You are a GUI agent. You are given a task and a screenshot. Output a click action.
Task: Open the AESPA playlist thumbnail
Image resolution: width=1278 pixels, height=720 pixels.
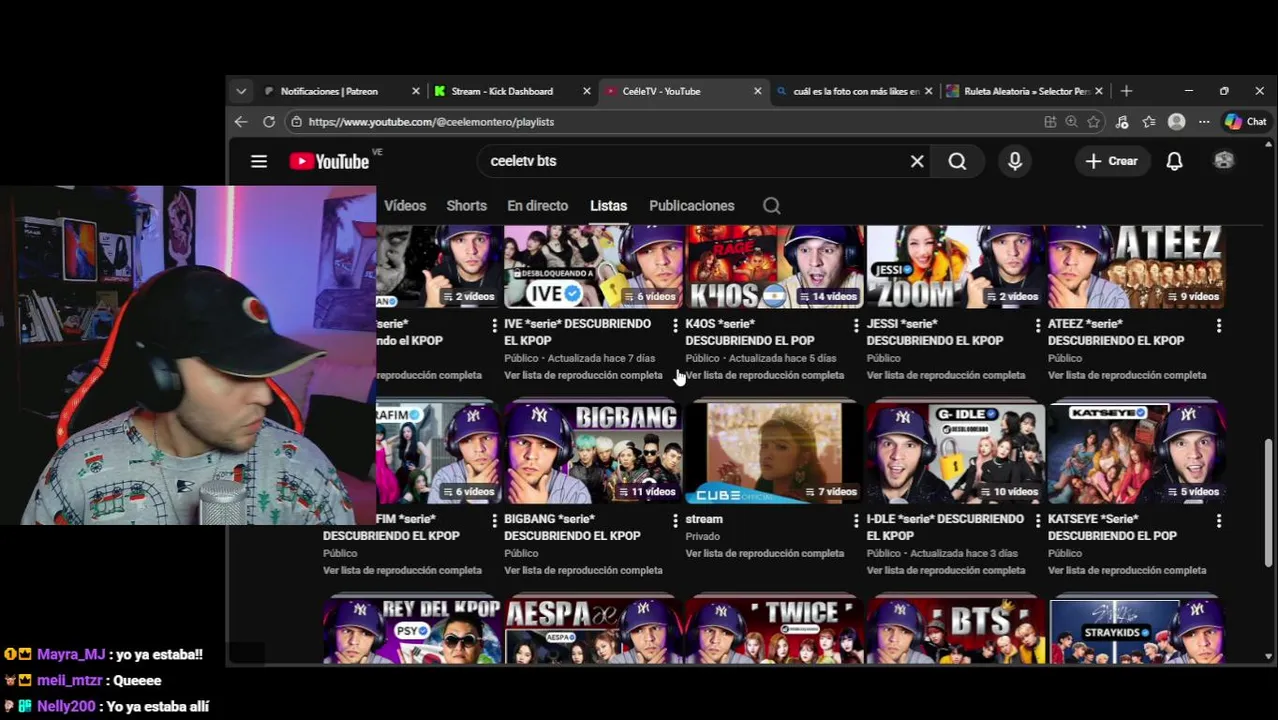tap(594, 631)
